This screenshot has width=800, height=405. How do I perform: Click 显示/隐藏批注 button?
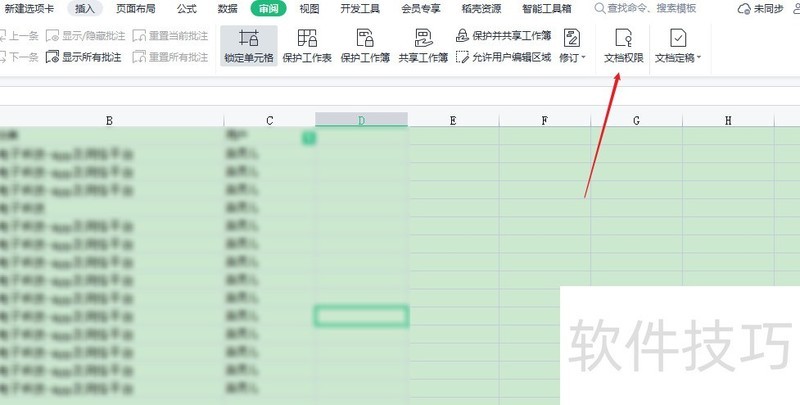point(85,36)
